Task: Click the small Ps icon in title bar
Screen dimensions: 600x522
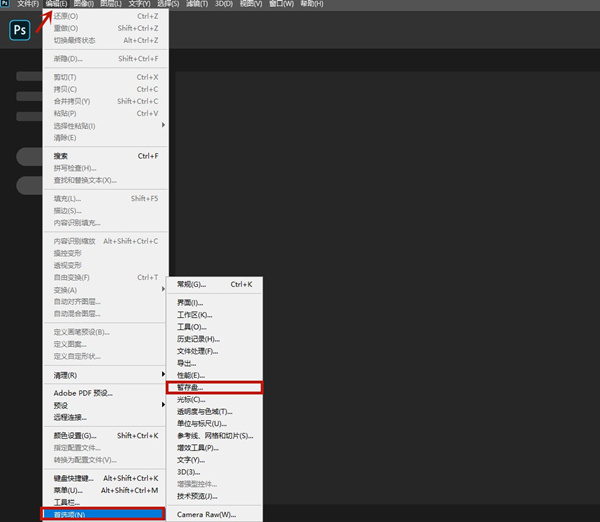Action: 5,5
